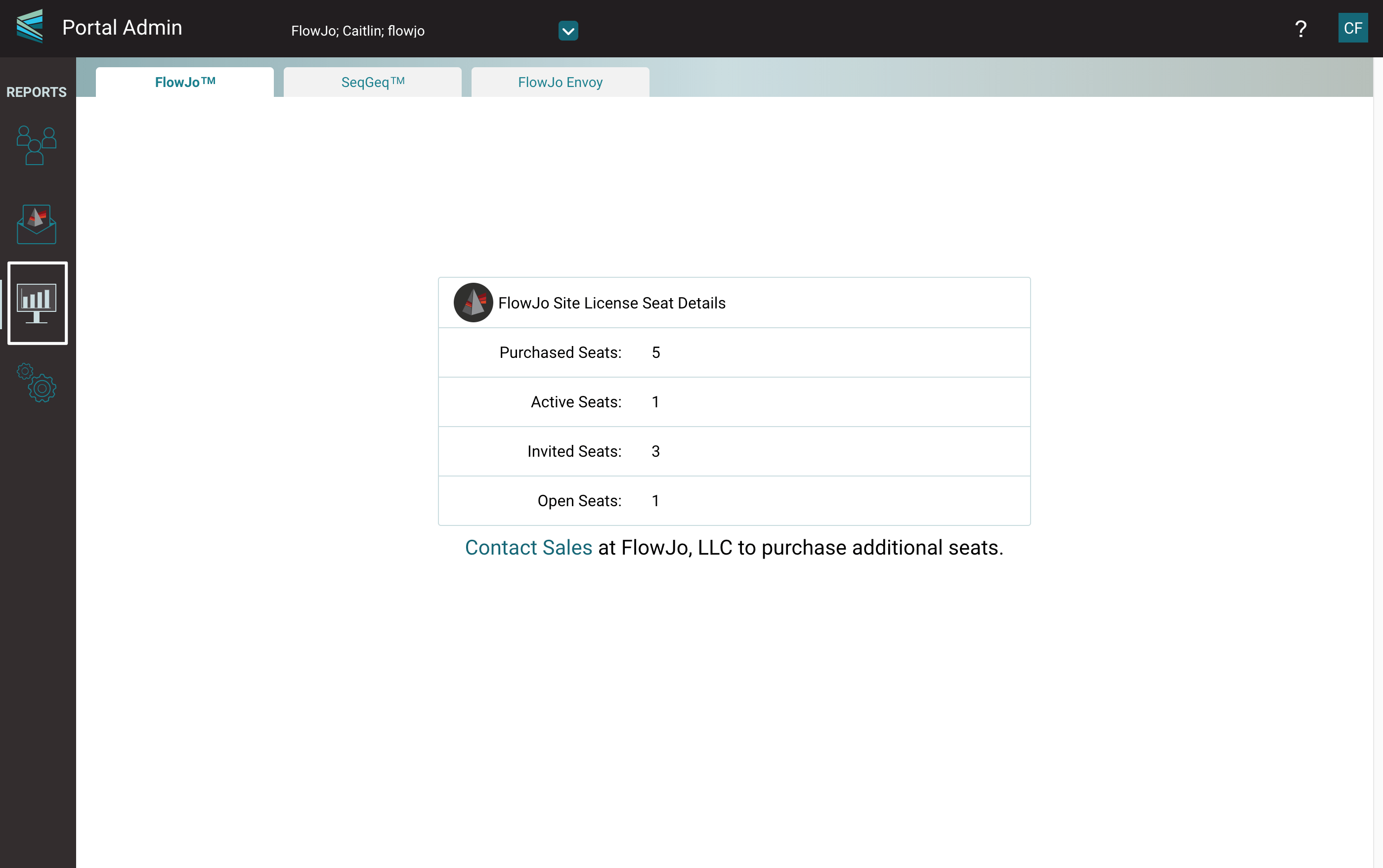Click the Open Seats row

pos(734,501)
